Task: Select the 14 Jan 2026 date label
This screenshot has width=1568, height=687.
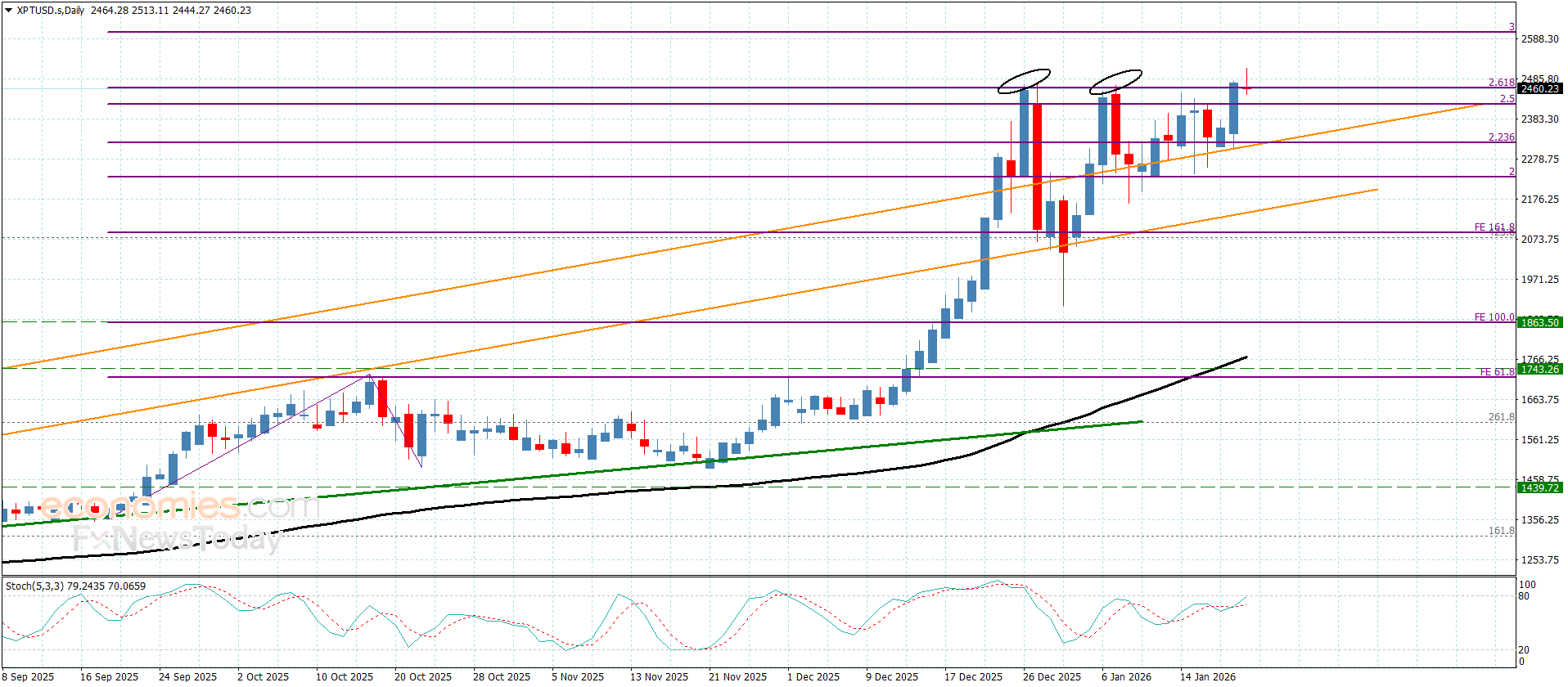Action: tap(1208, 676)
